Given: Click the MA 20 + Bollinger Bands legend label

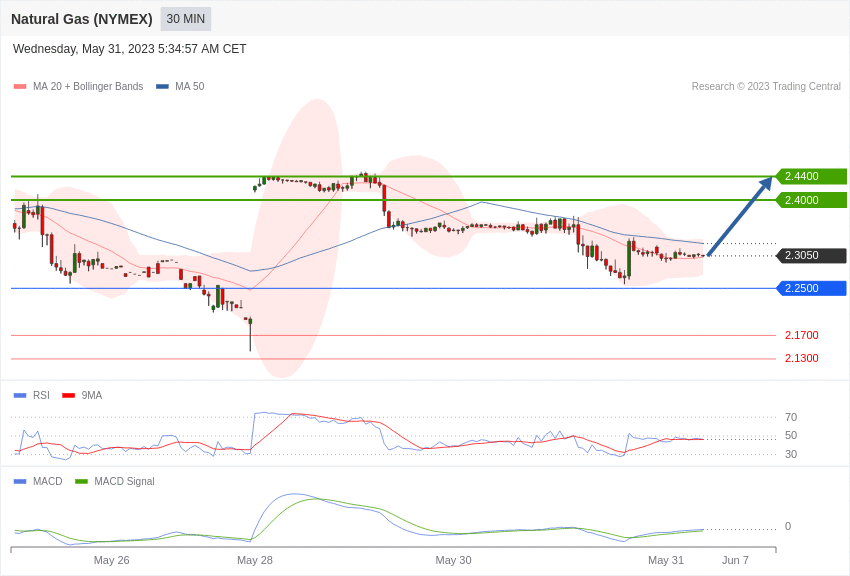Looking at the screenshot, I should pyautogui.click(x=88, y=87).
